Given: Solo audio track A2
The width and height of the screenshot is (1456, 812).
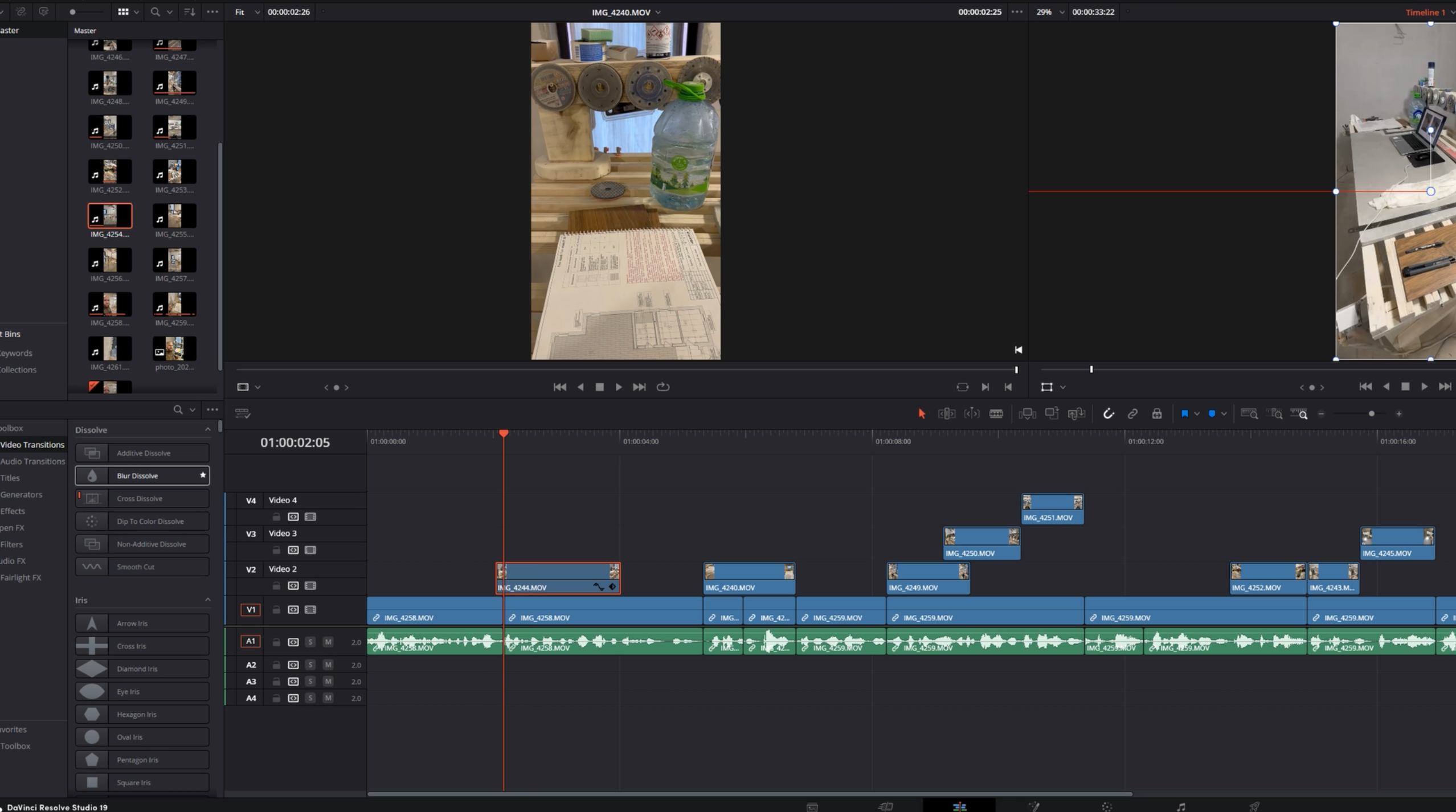Looking at the screenshot, I should [x=310, y=665].
